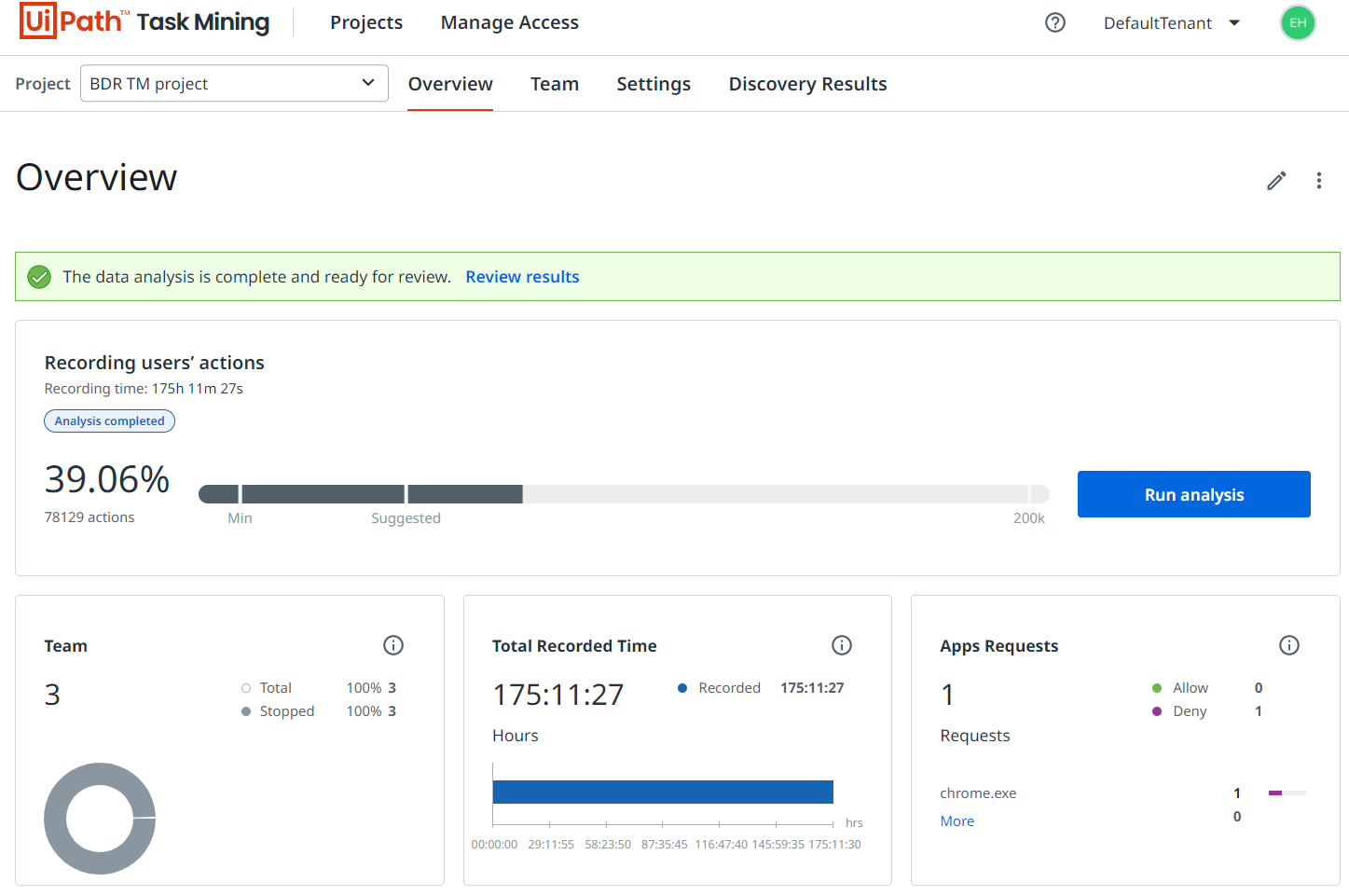
Task: Open Manage Access in the top navigation
Action: click(509, 22)
